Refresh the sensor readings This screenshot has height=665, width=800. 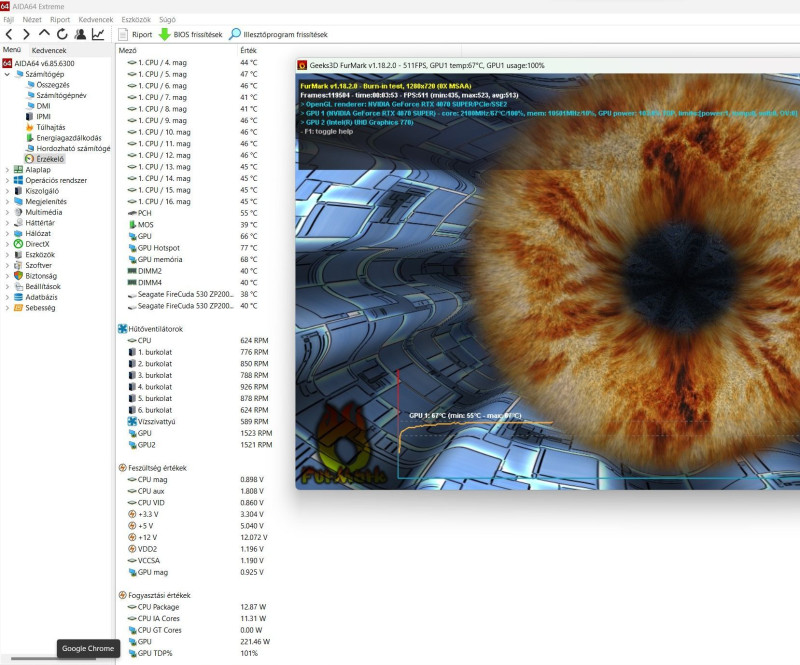pyautogui.click(x=62, y=34)
